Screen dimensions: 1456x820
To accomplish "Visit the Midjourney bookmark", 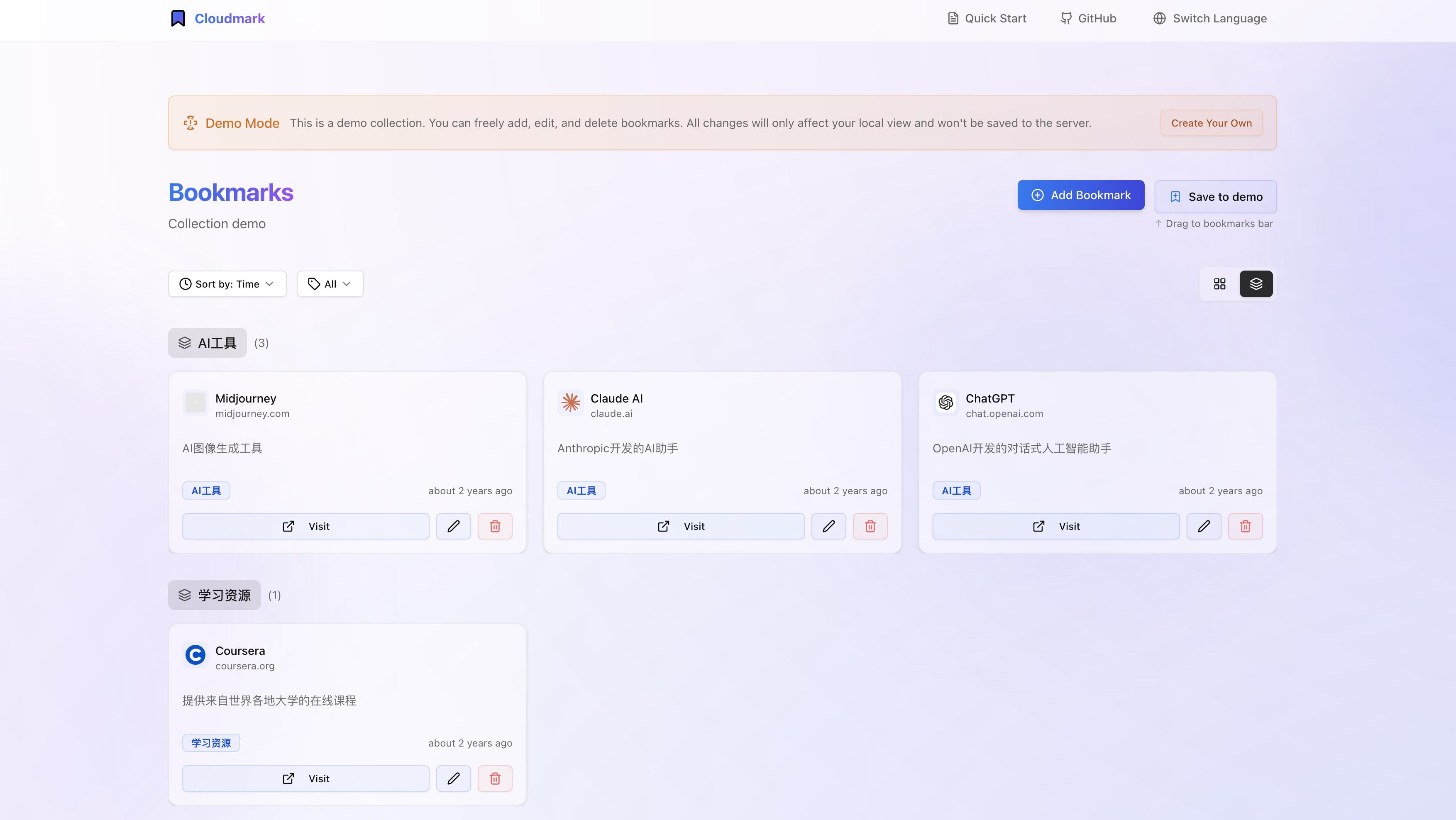I will coord(306,526).
